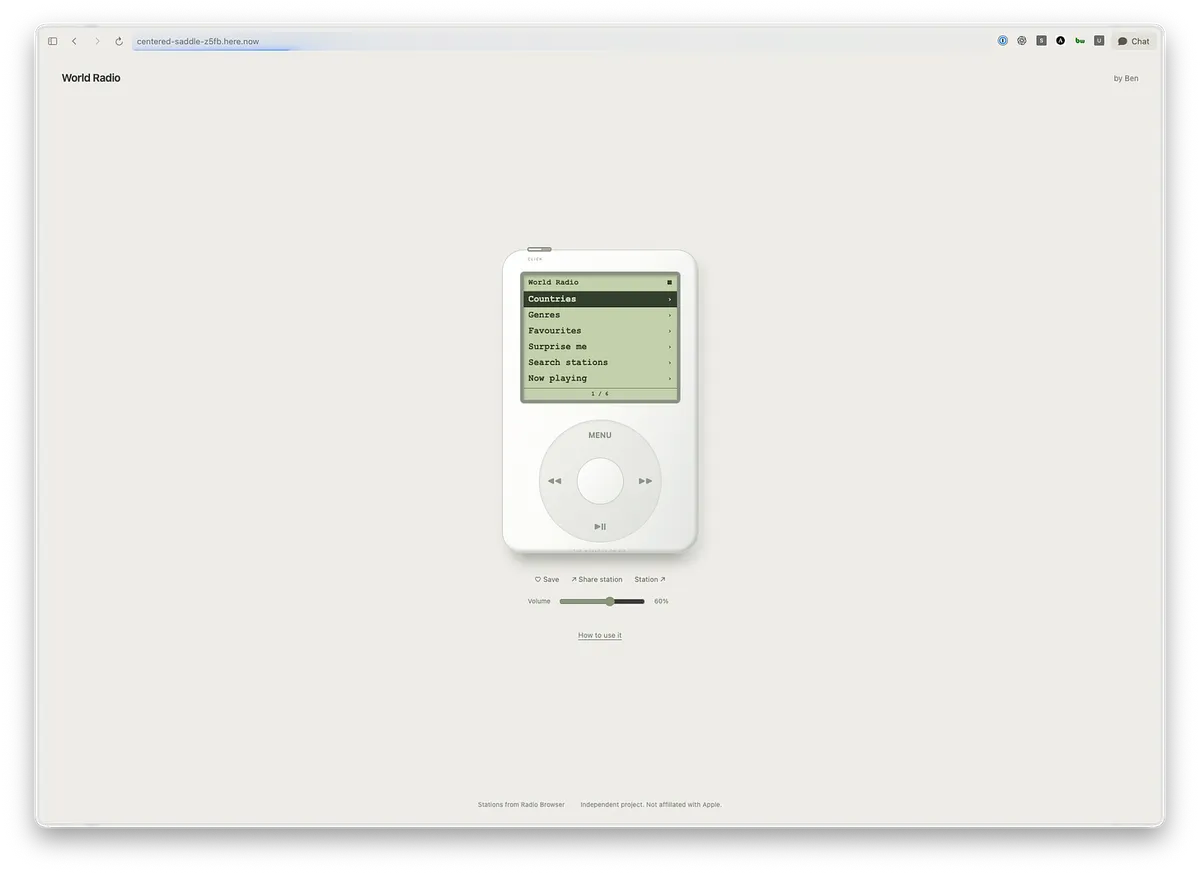Open the 'S' extension icon

tap(1041, 41)
